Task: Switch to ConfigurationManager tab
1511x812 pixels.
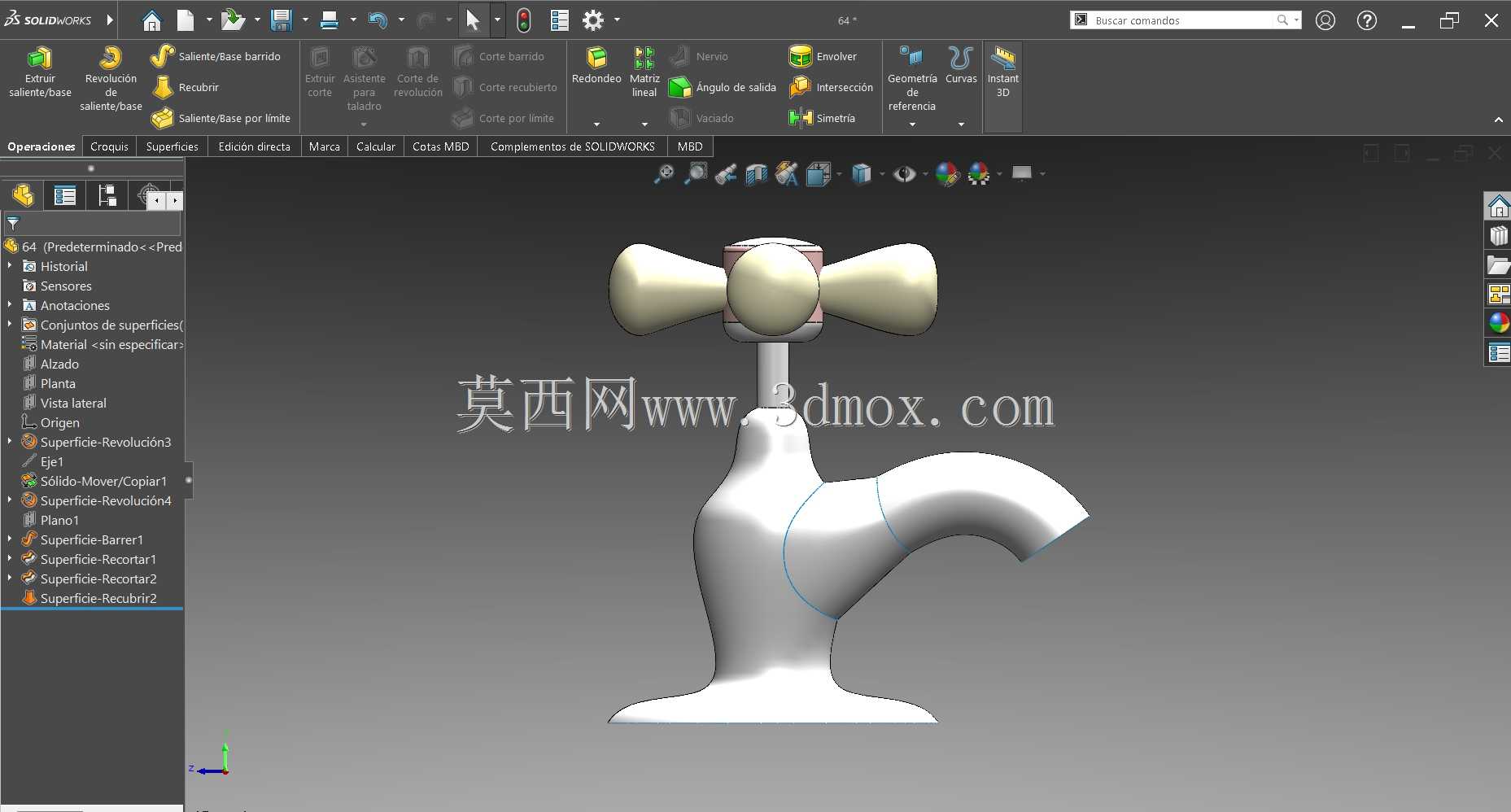Action: [107, 195]
